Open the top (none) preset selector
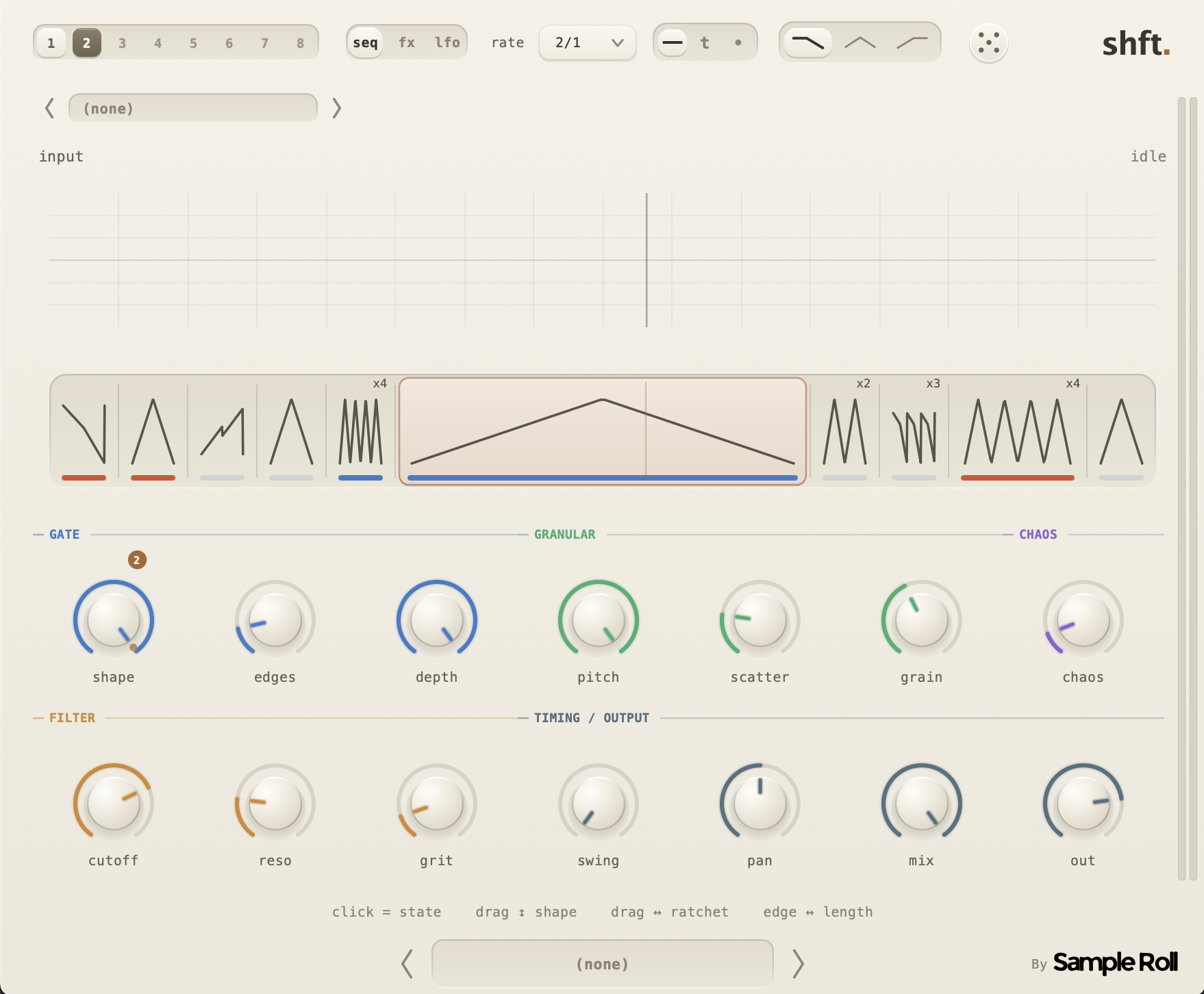Image resolution: width=1204 pixels, height=994 pixels. (193, 108)
